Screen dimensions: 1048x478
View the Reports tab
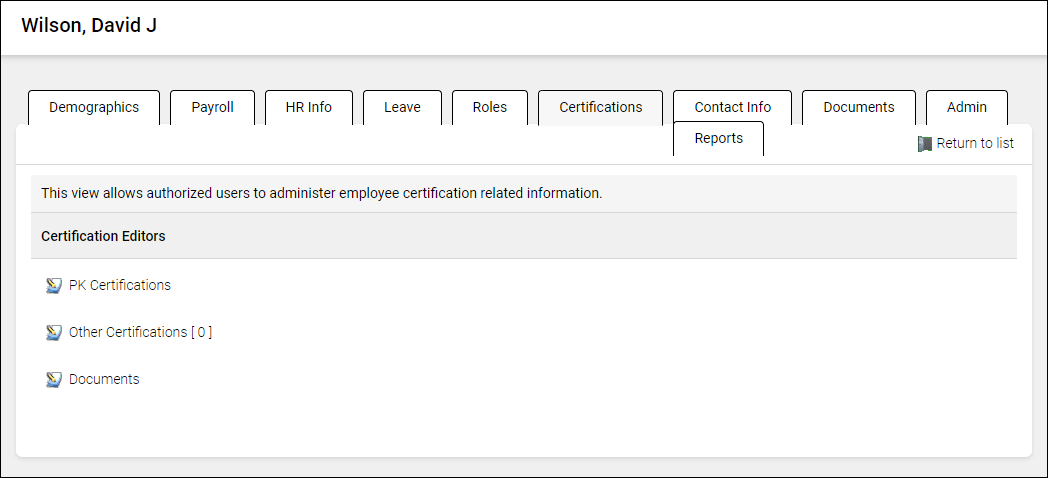[719, 138]
